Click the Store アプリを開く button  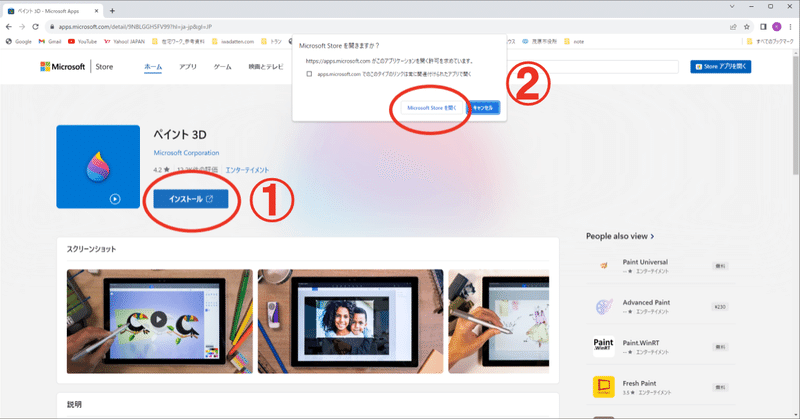click(720, 66)
